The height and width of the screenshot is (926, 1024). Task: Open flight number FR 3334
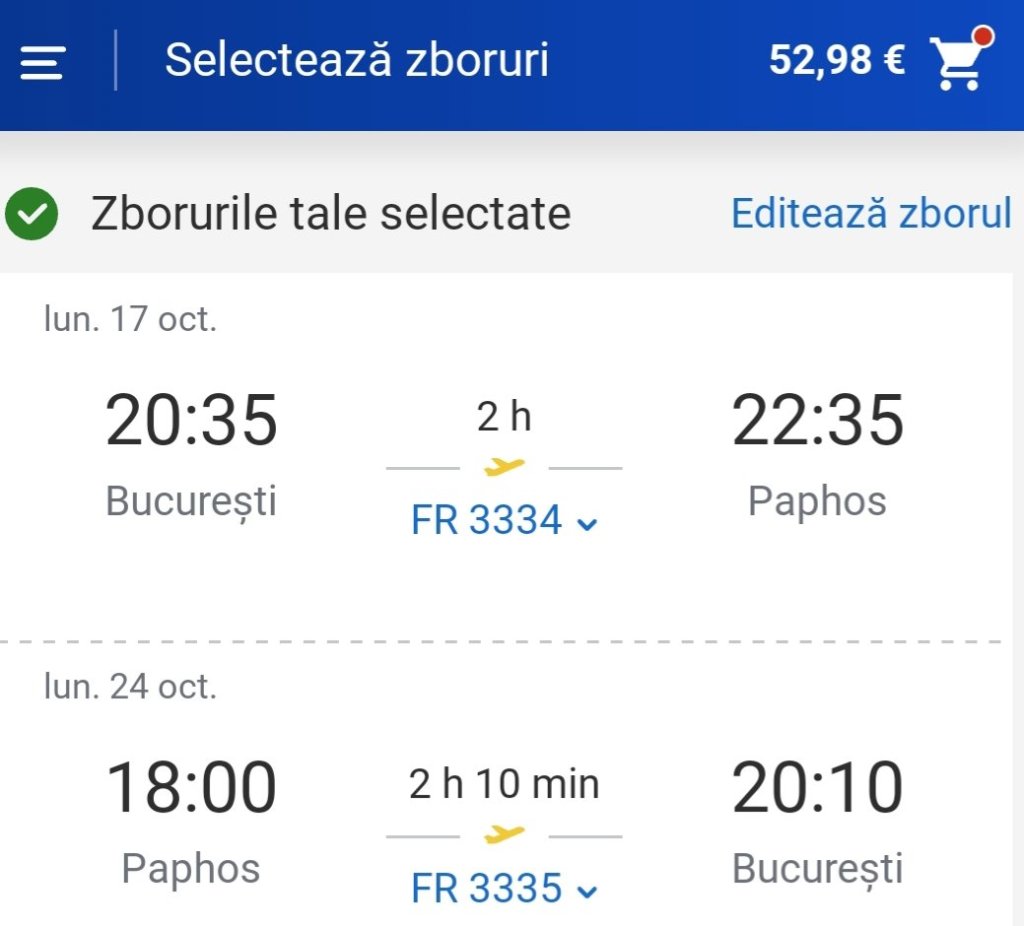click(487, 521)
